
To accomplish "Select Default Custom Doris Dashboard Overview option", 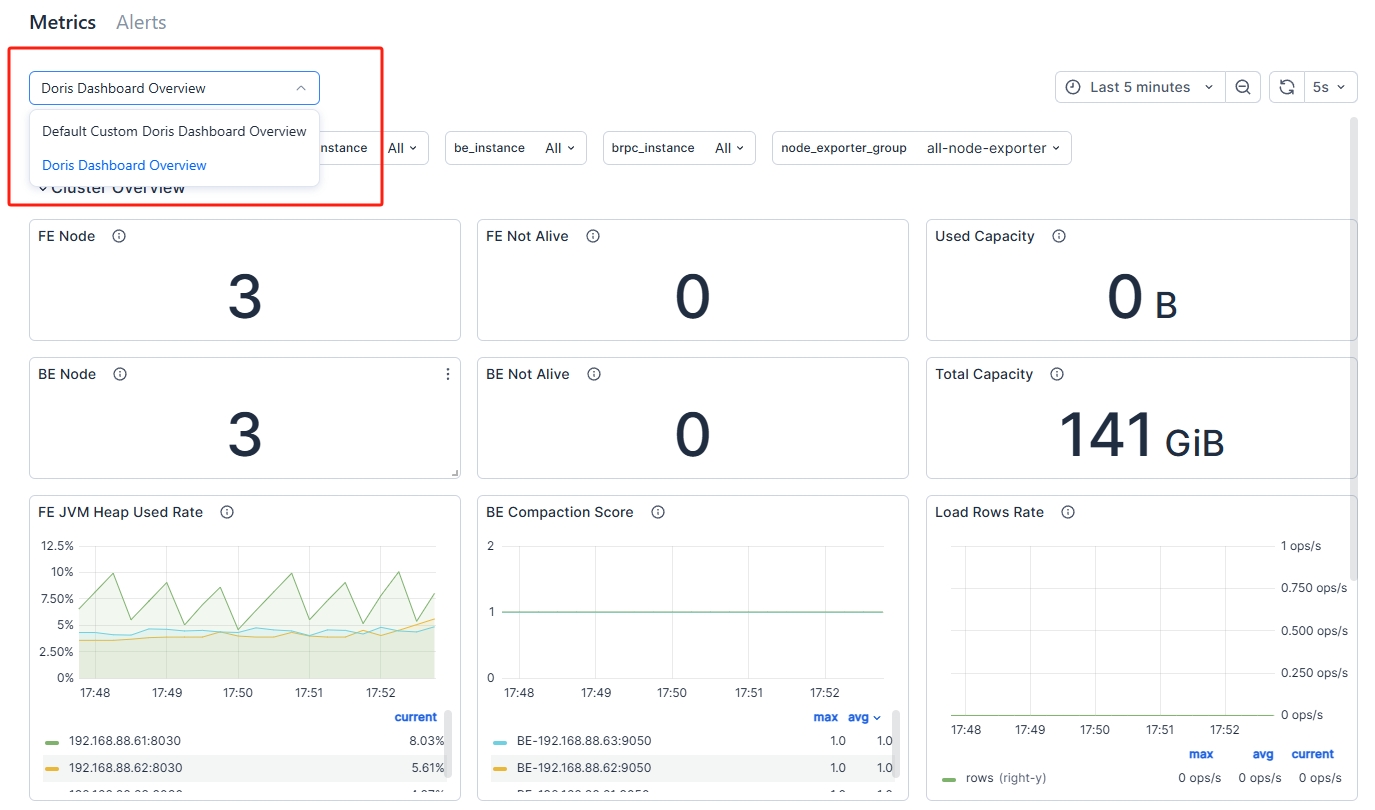I will 174,131.
